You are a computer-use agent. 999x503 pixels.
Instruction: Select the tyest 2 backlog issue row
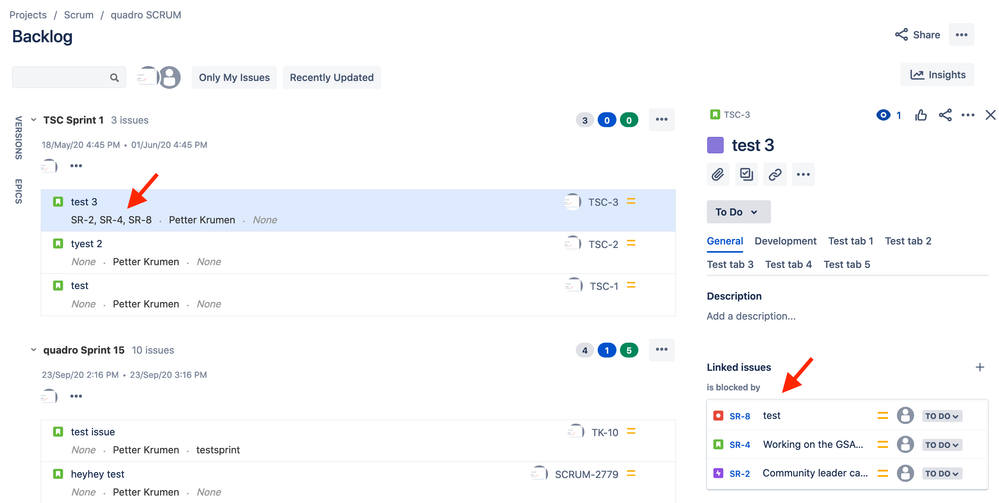tap(358, 252)
